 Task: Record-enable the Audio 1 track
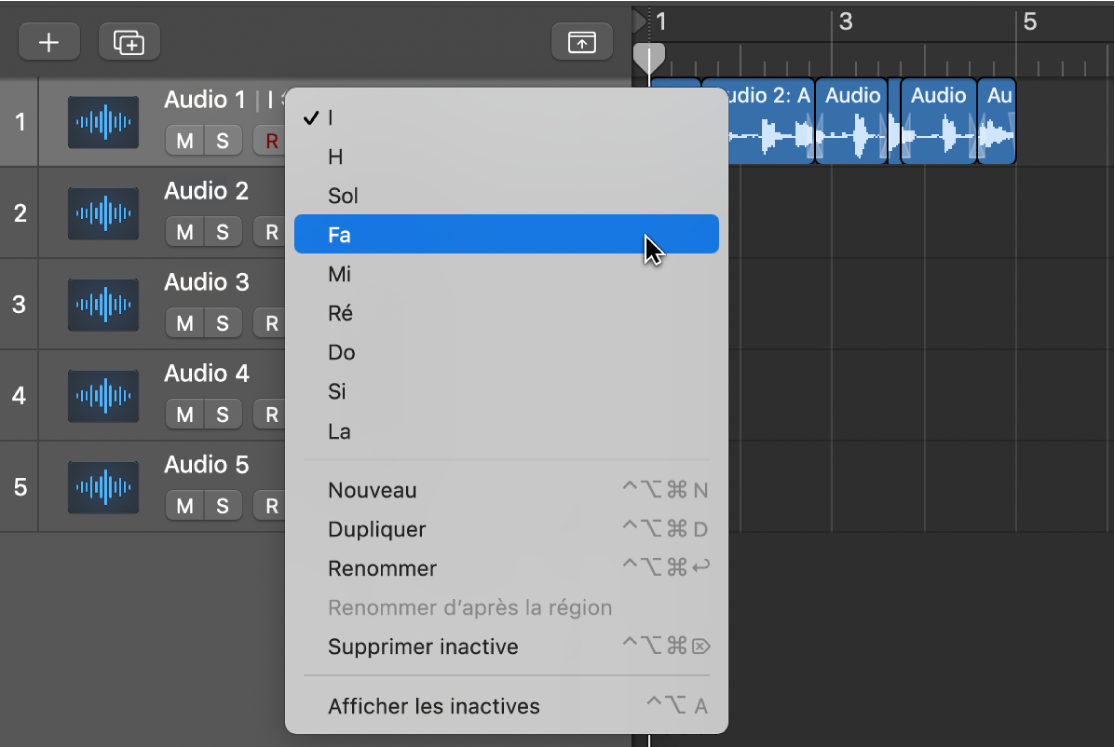[x=268, y=140]
